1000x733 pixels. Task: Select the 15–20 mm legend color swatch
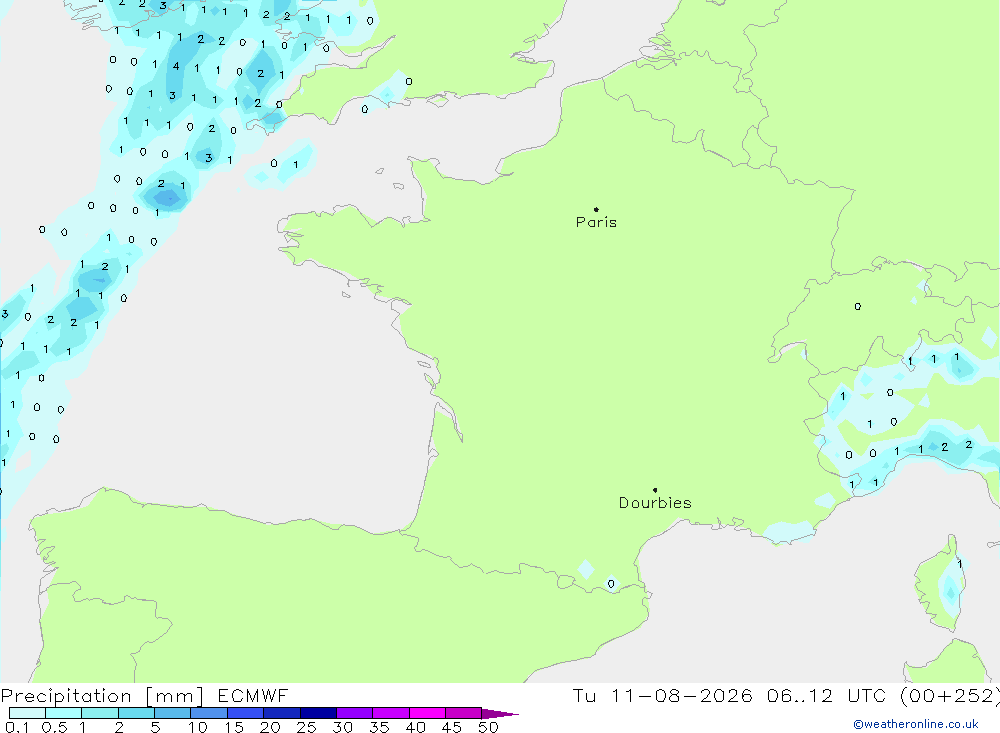245,713
